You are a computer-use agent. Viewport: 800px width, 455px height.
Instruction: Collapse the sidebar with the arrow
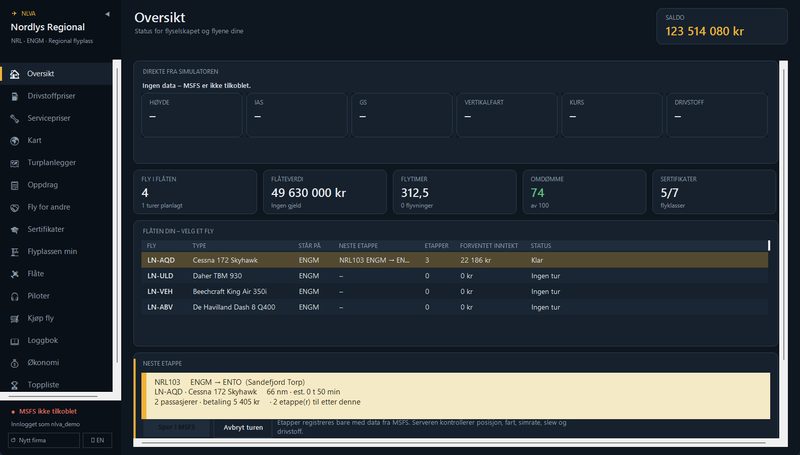tap(107, 14)
